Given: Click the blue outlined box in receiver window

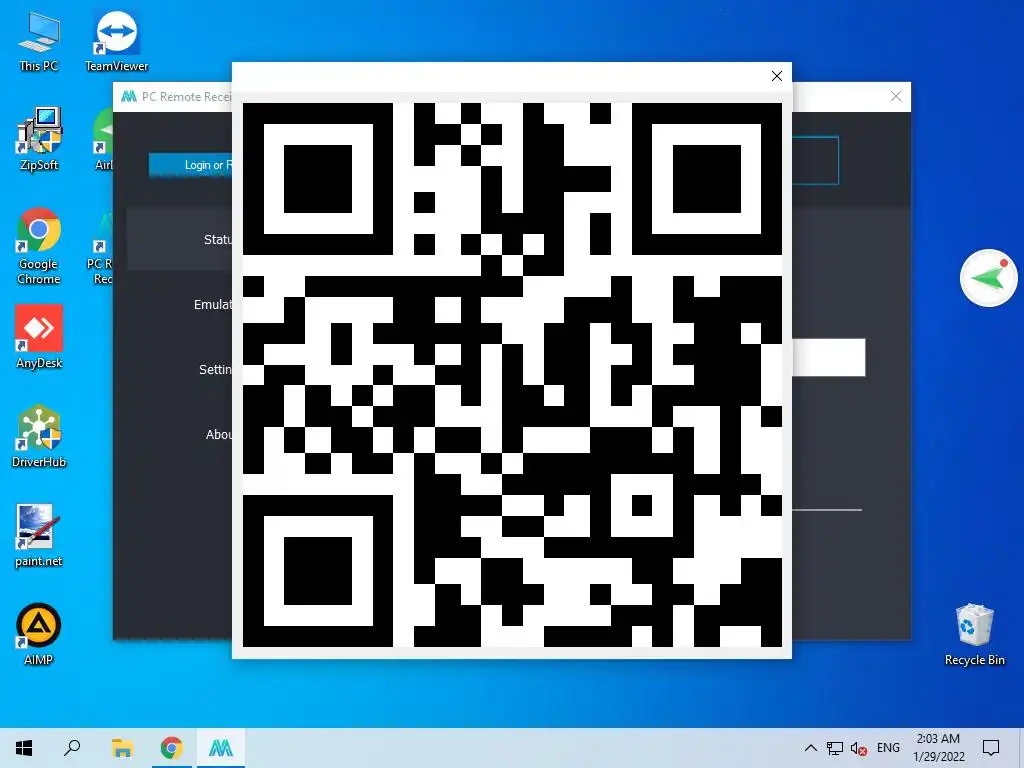Looking at the screenshot, I should point(815,161).
